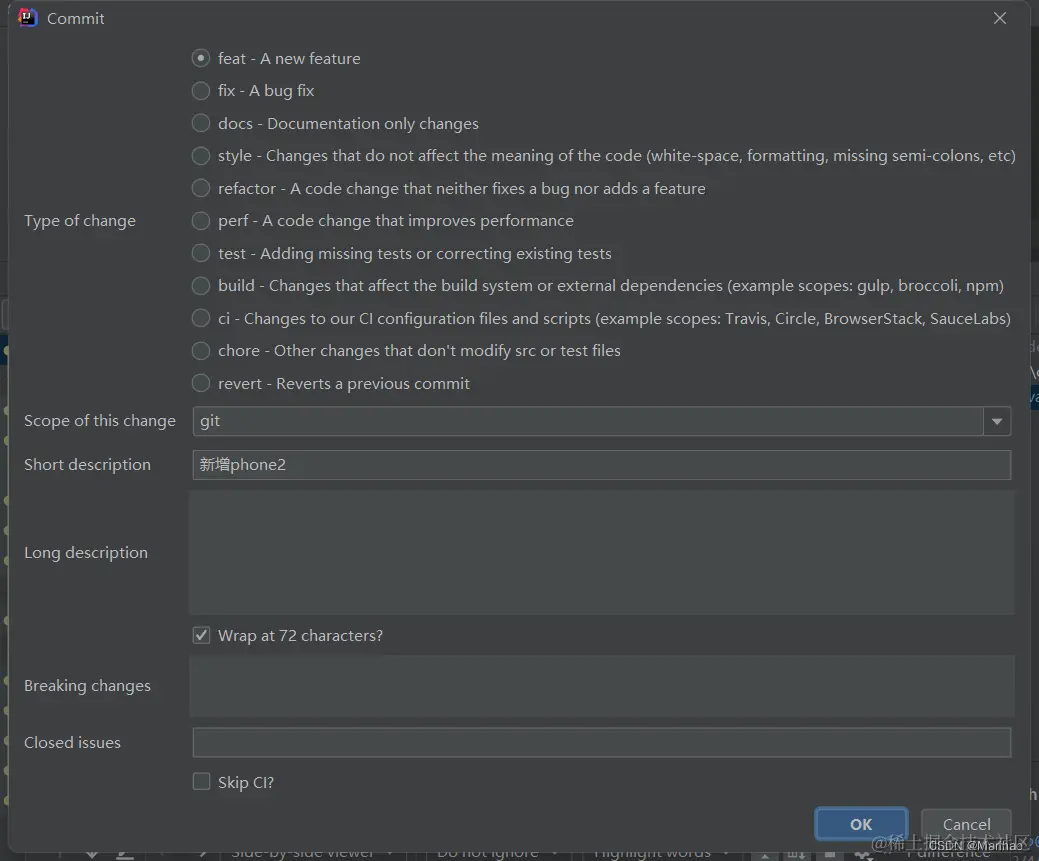Click the 'Closed issues' label
Screen dimensions: 1039x861
coord(72,742)
